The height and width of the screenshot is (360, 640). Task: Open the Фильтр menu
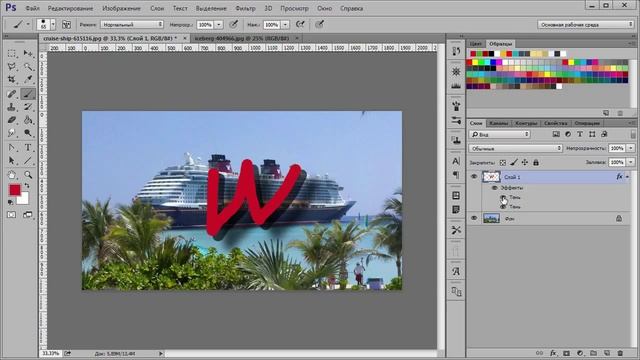coord(245,8)
